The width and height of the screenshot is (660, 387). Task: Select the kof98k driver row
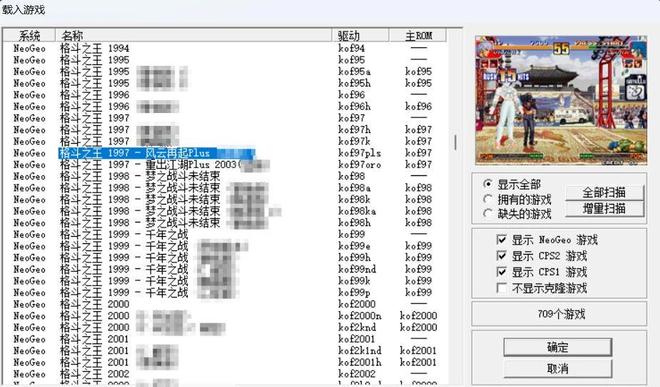(x=225, y=200)
